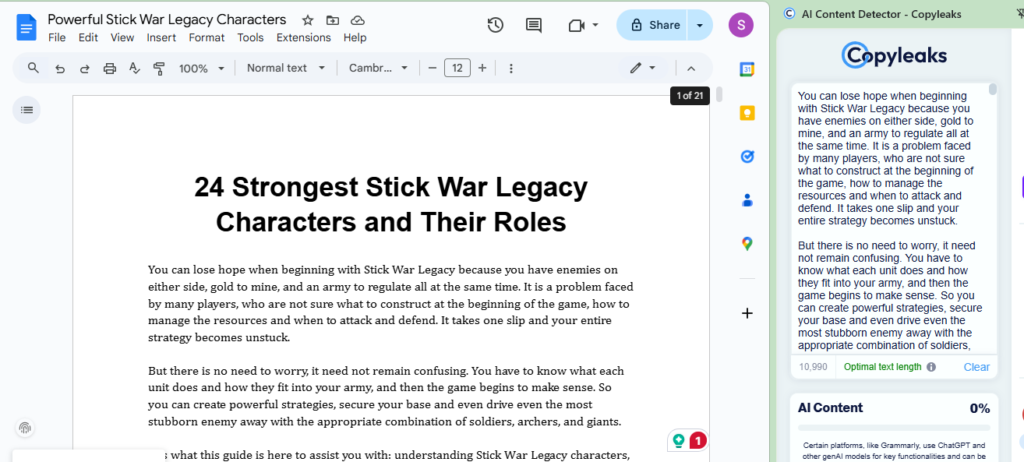Click the spelling and grammar check icon
The height and width of the screenshot is (462, 1024).
click(x=134, y=68)
